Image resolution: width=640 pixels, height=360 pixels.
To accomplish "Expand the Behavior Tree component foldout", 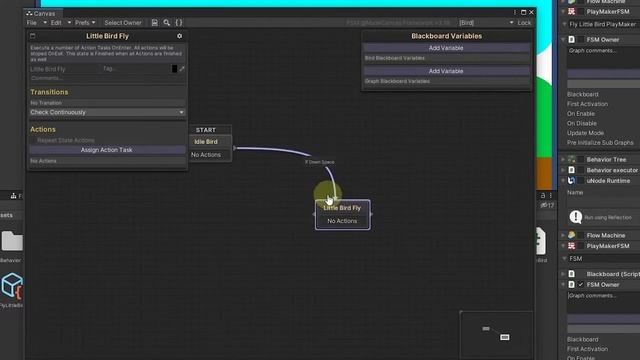I will click(563, 160).
